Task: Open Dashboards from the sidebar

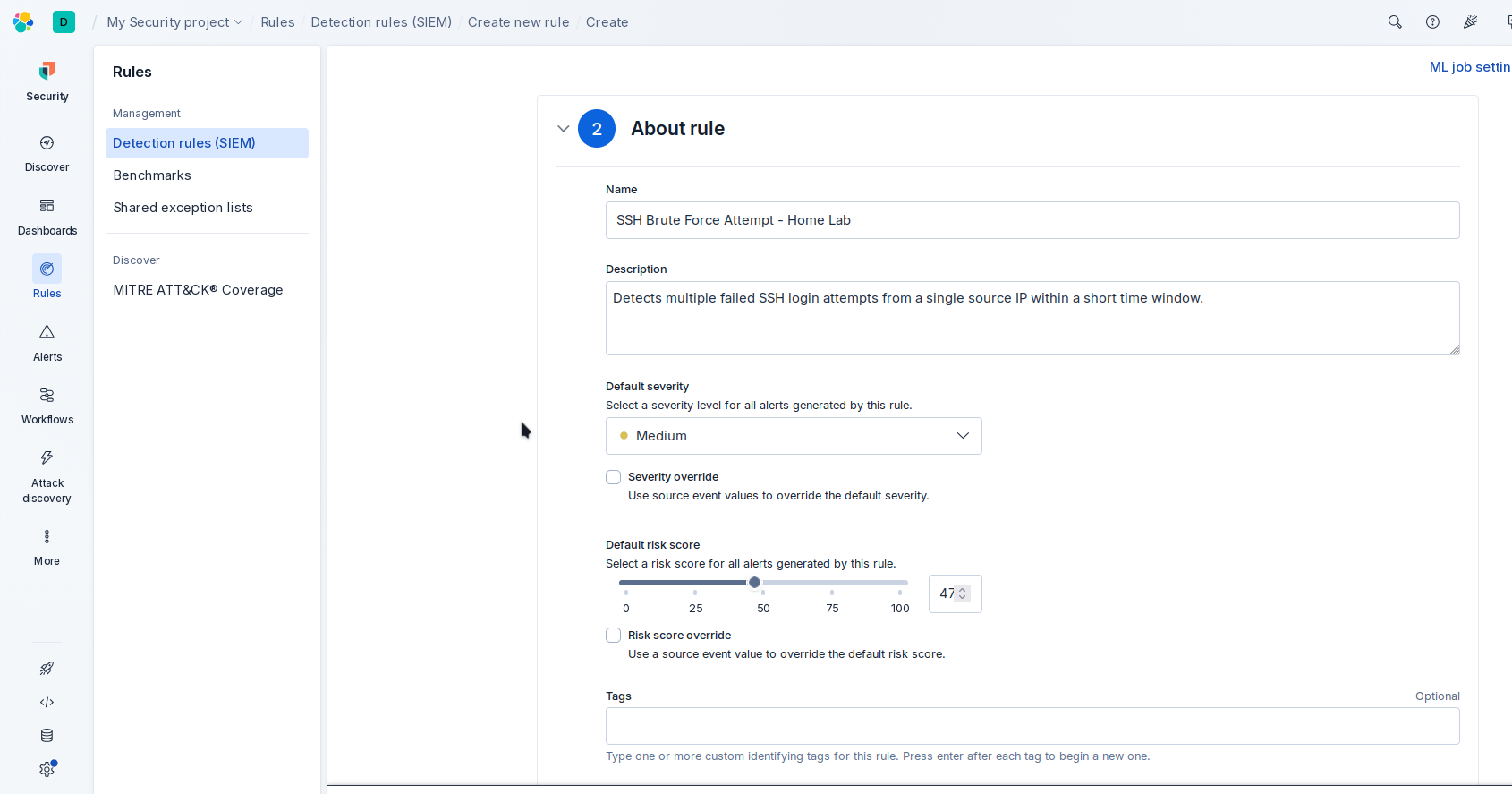Action: (x=47, y=206)
